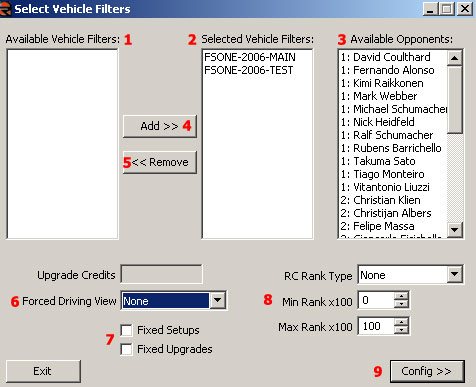Select opponent Rubens Barrichello
This screenshot has width=476, height=387.
tap(391, 148)
